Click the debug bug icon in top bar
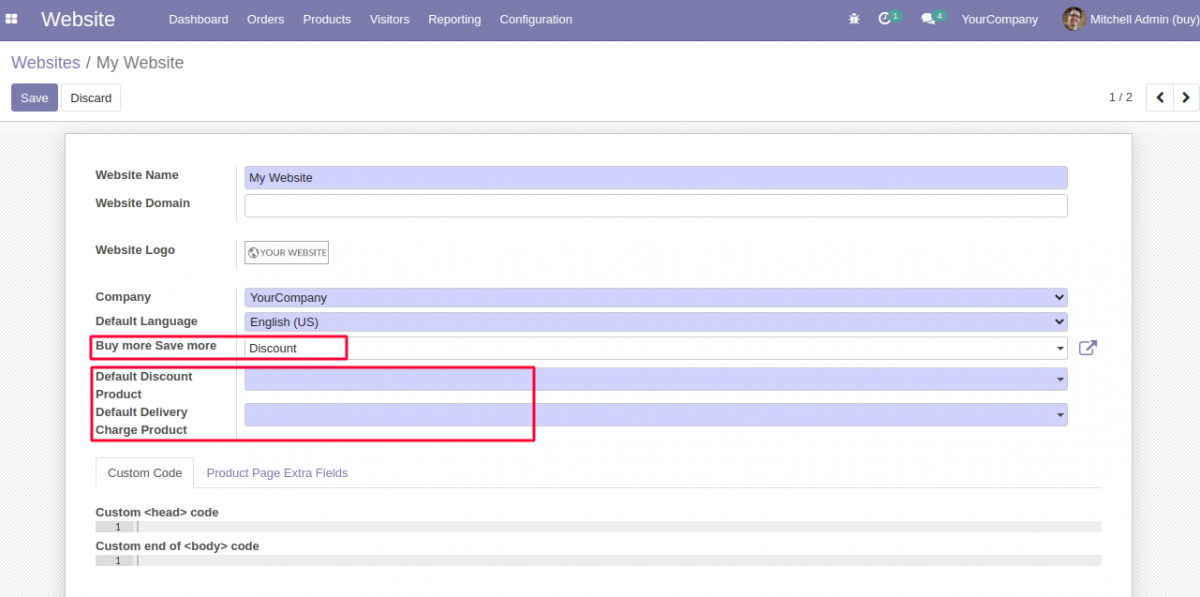The height and width of the screenshot is (597, 1200). click(853, 19)
